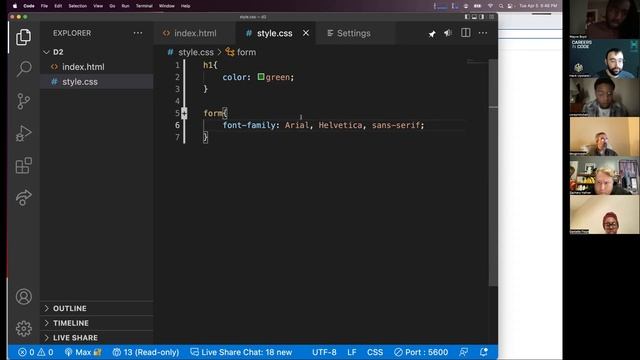Click the feedback icon in status bar
Viewport: 640px width, 360px height.
tap(464, 352)
